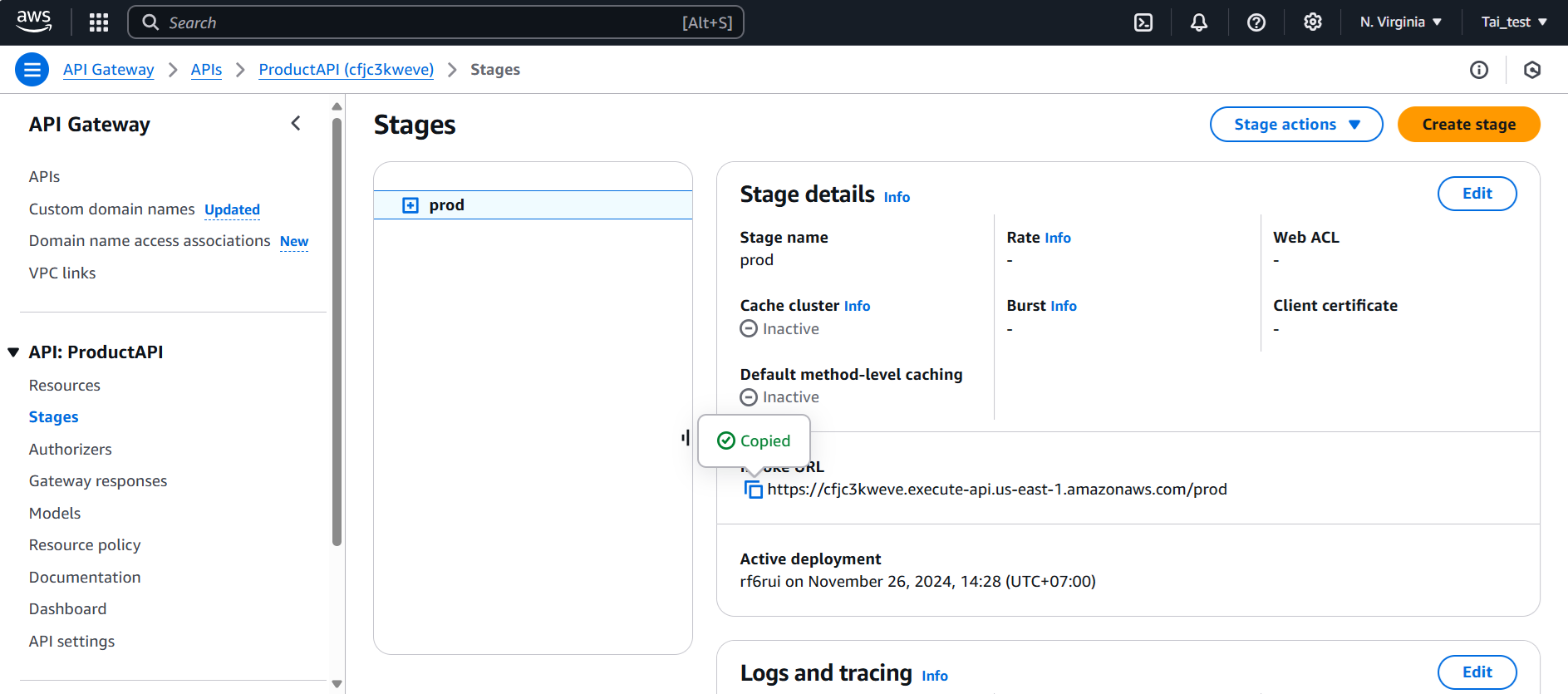Toggle the hamburger navigation menu button
This screenshot has height=694, width=1568.
click(x=32, y=70)
